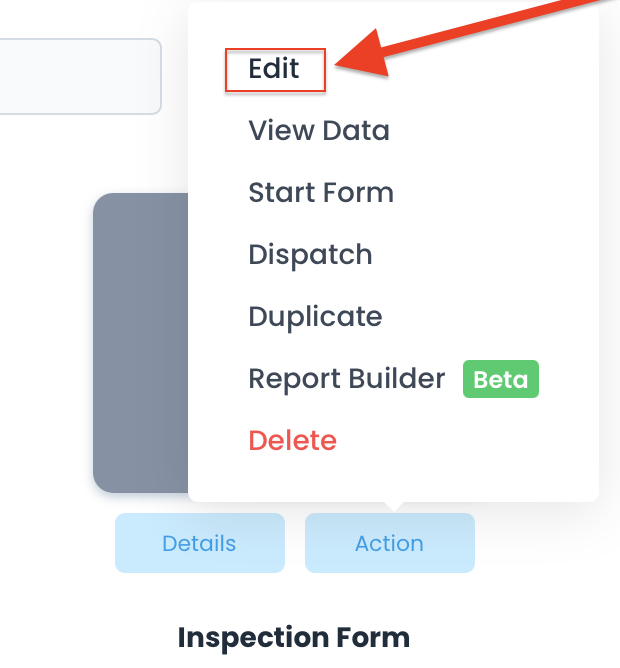
Task: Click Edit in the action menu
Action: click(x=274, y=69)
